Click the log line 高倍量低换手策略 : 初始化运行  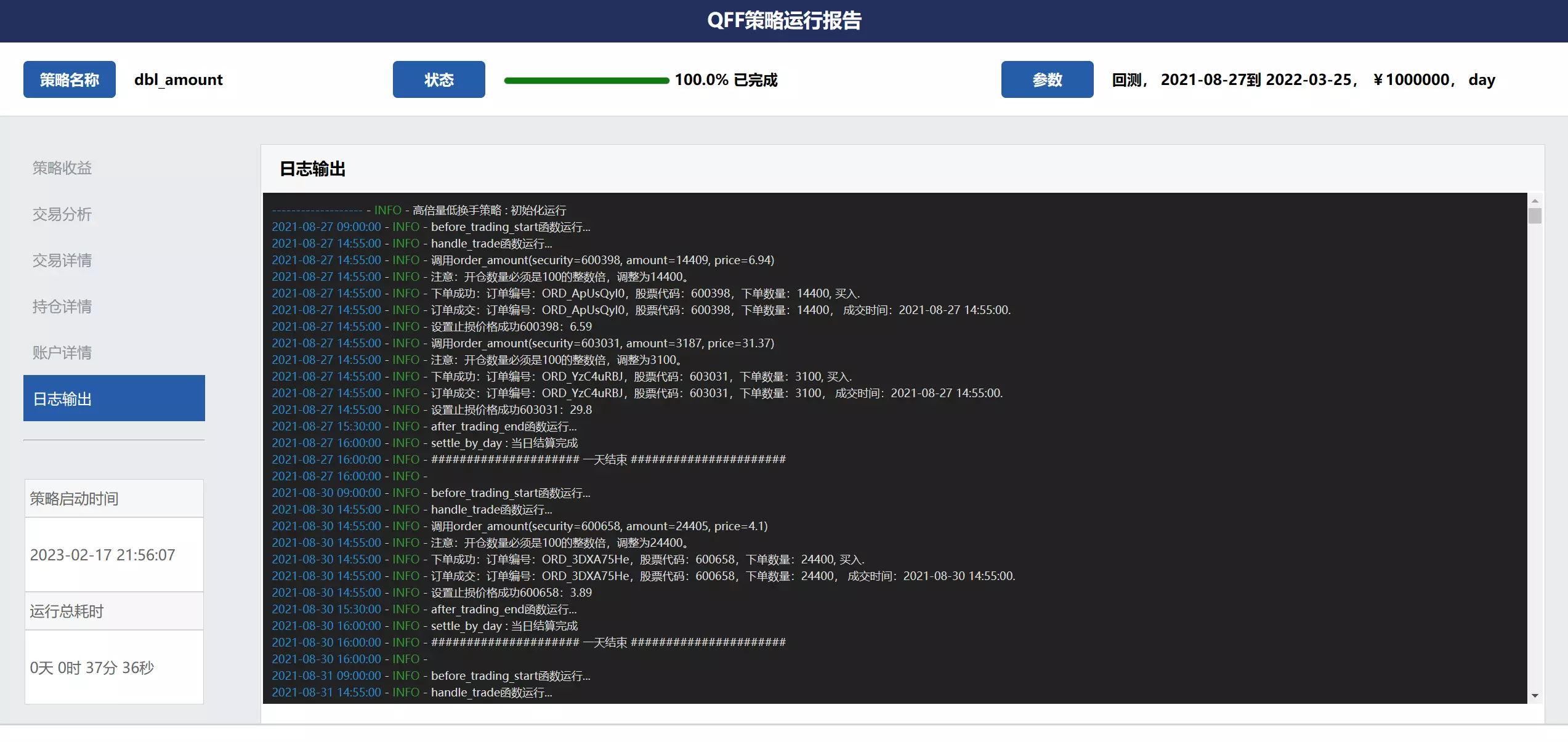419,210
